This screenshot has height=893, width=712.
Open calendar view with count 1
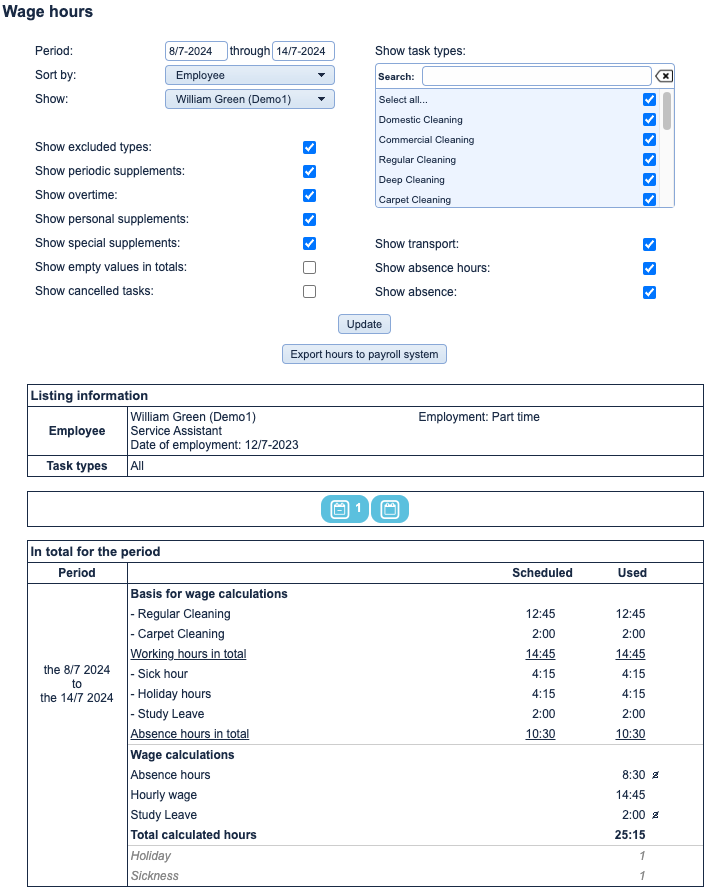click(x=345, y=509)
